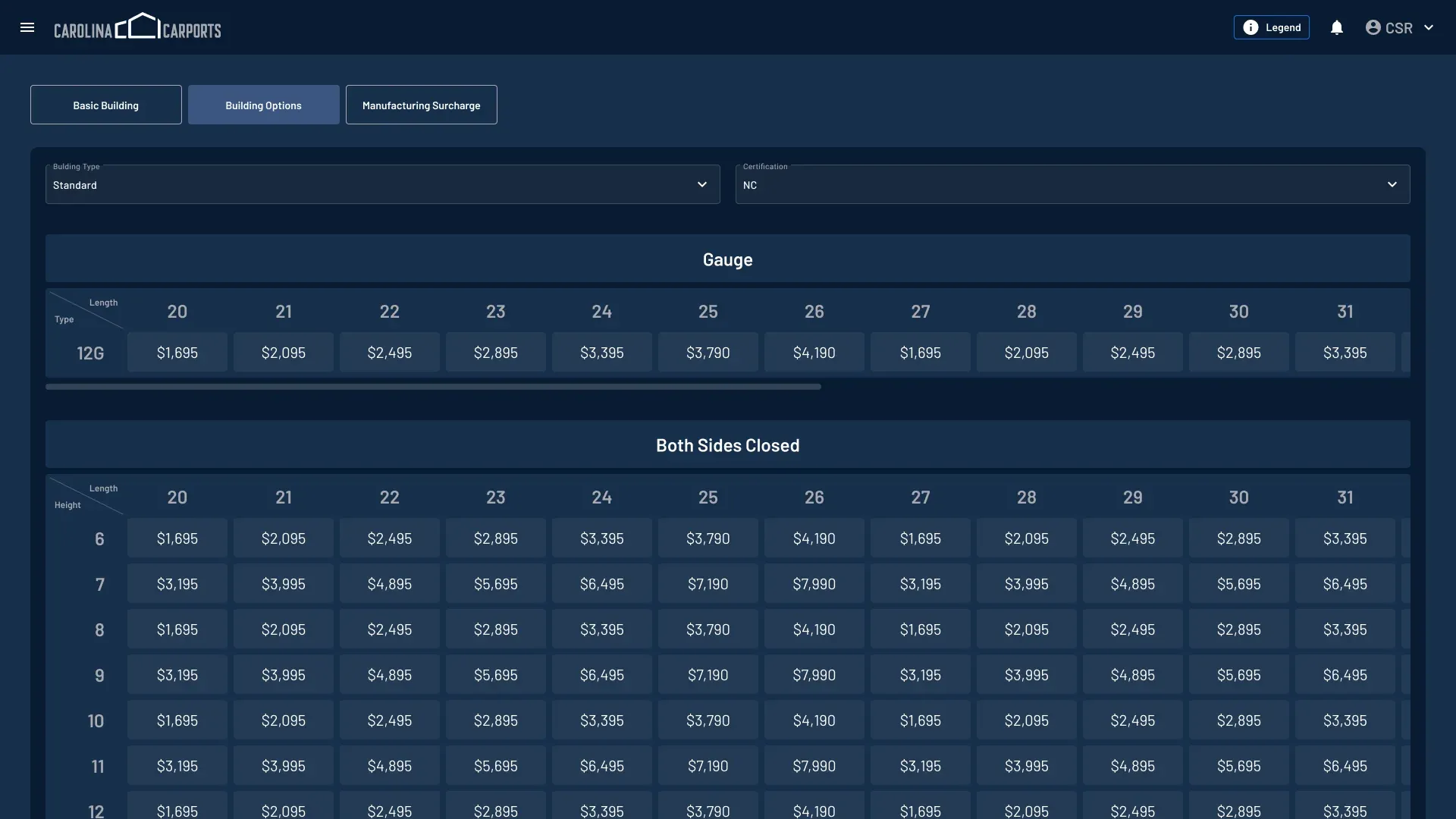Click the Carolina Carports logo

point(137,27)
